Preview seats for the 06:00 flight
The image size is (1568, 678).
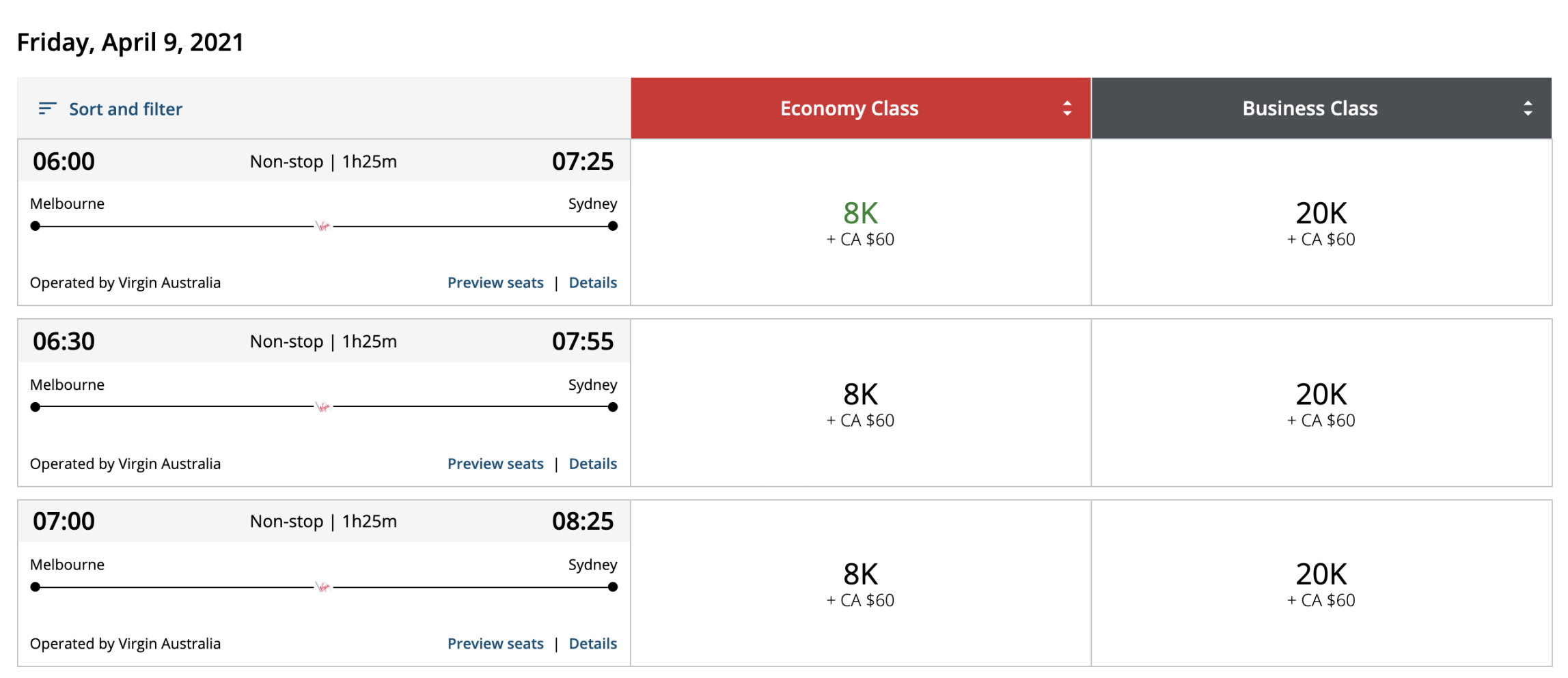495,283
